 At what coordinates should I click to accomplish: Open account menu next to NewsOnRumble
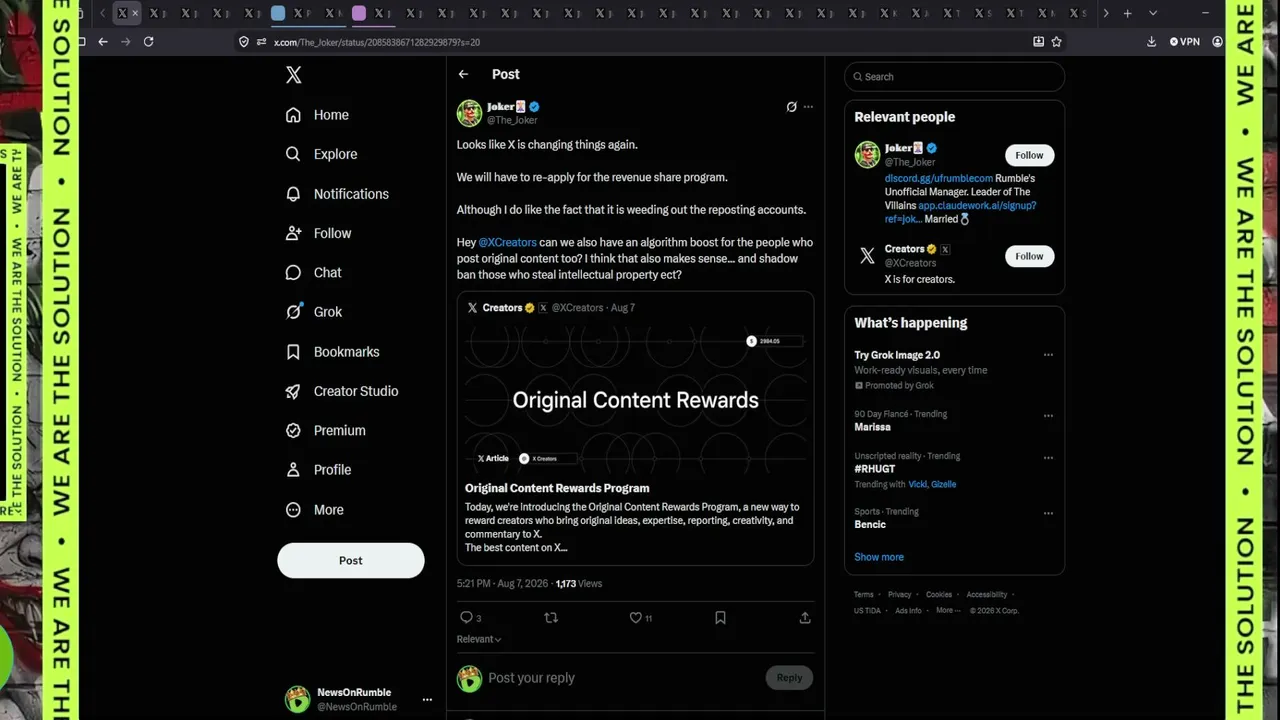pos(427,700)
